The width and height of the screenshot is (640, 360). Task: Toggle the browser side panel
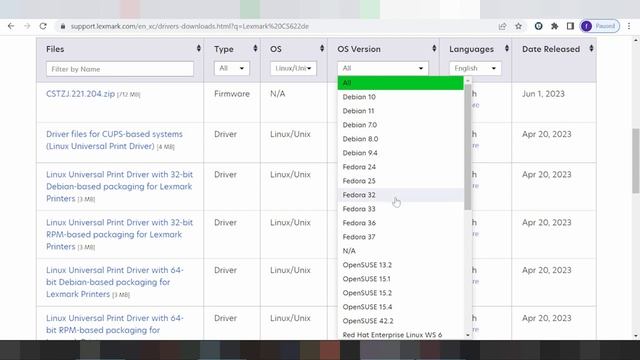click(x=570, y=26)
